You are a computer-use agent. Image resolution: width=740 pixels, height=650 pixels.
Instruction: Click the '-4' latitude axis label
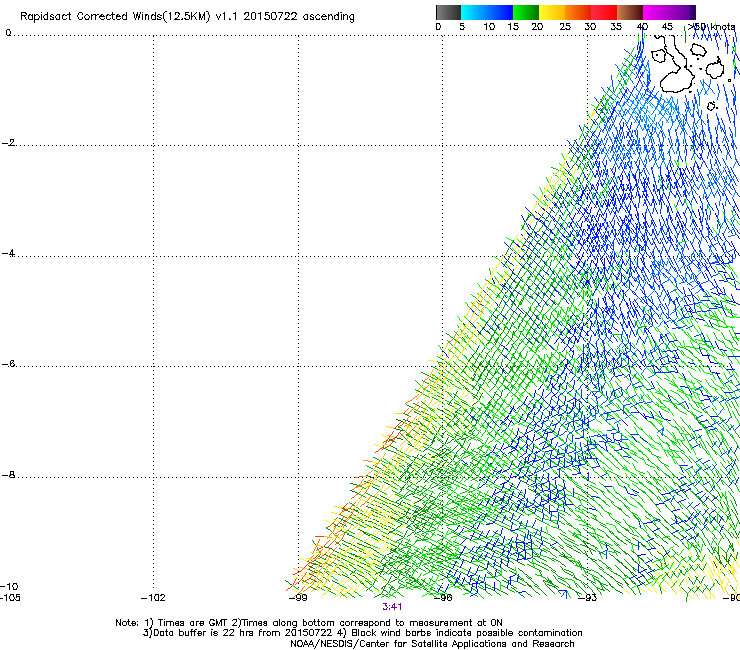8,253
